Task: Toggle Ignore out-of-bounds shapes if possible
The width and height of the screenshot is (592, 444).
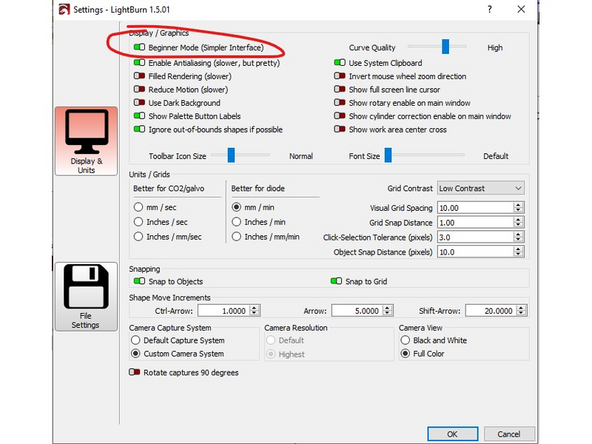Action: click(139, 129)
